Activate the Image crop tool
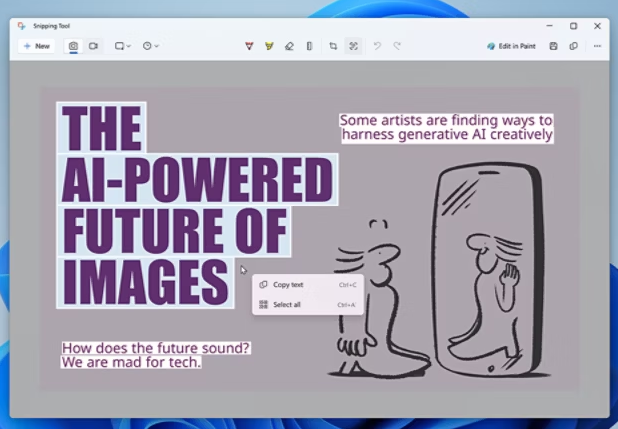The height and width of the screenshot is (429, 618). point(333,46)
